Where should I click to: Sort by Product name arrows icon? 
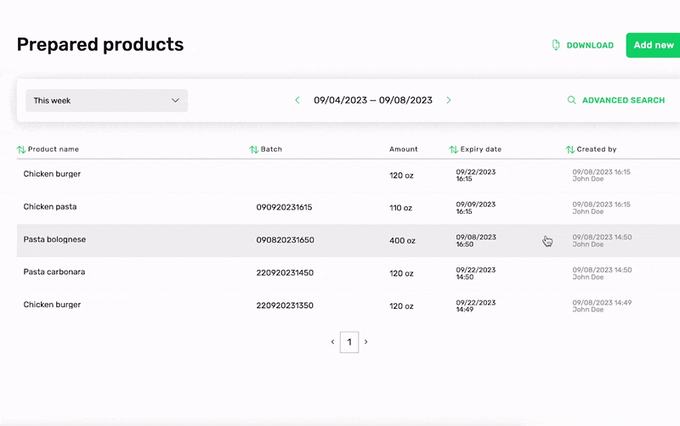(x=21, y=149)
